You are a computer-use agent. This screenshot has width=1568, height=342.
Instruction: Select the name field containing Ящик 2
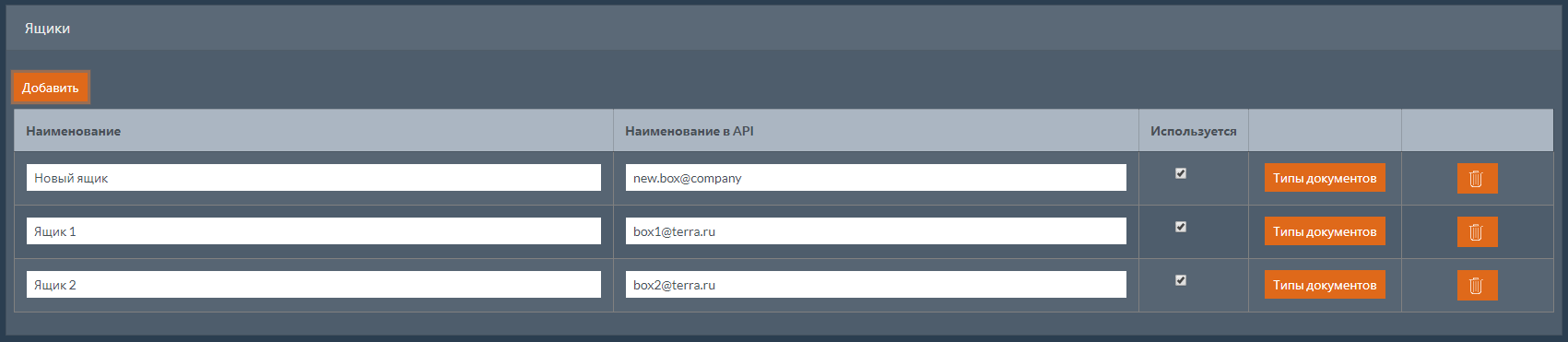(313, 285)
